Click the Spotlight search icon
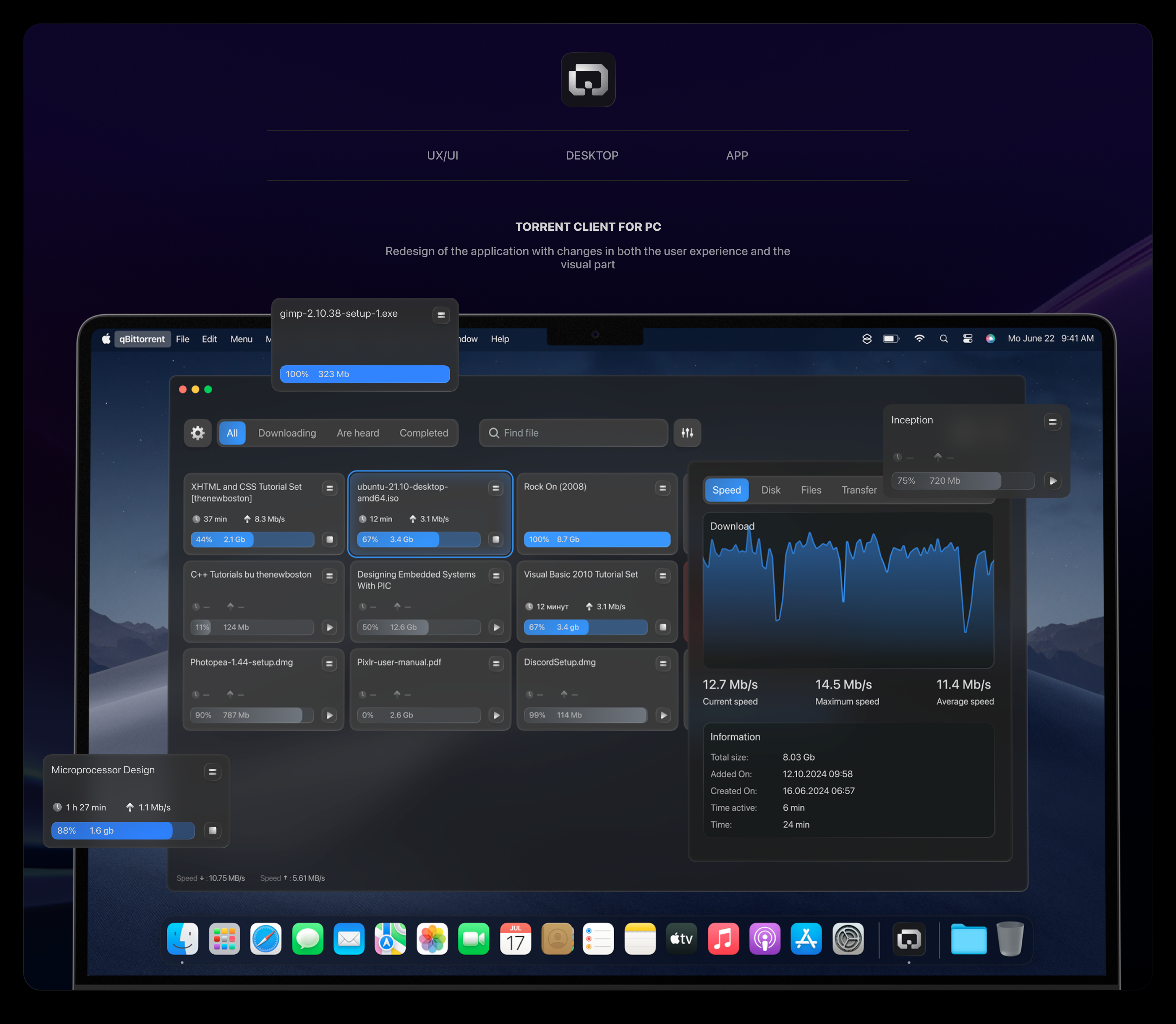The width and height of the screenshot is (1176, 1024). pyautogui.click(x=943, y=338)
